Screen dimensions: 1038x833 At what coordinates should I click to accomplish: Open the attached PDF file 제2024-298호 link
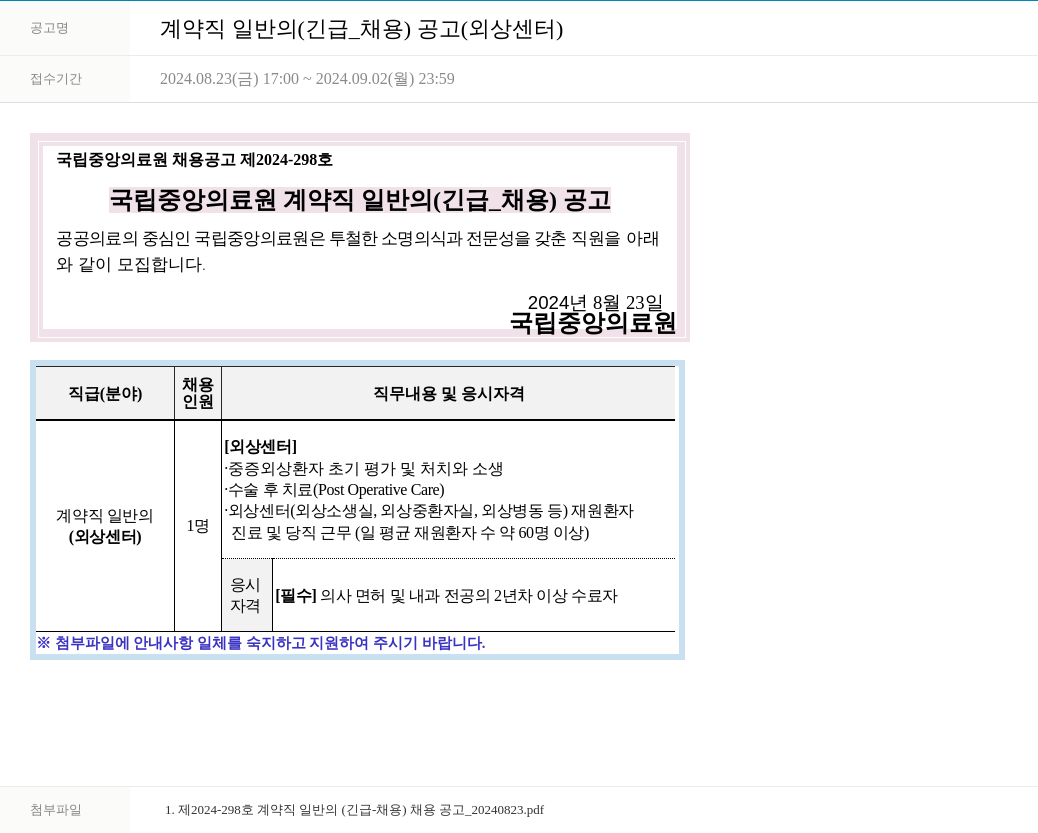[354, 810]
